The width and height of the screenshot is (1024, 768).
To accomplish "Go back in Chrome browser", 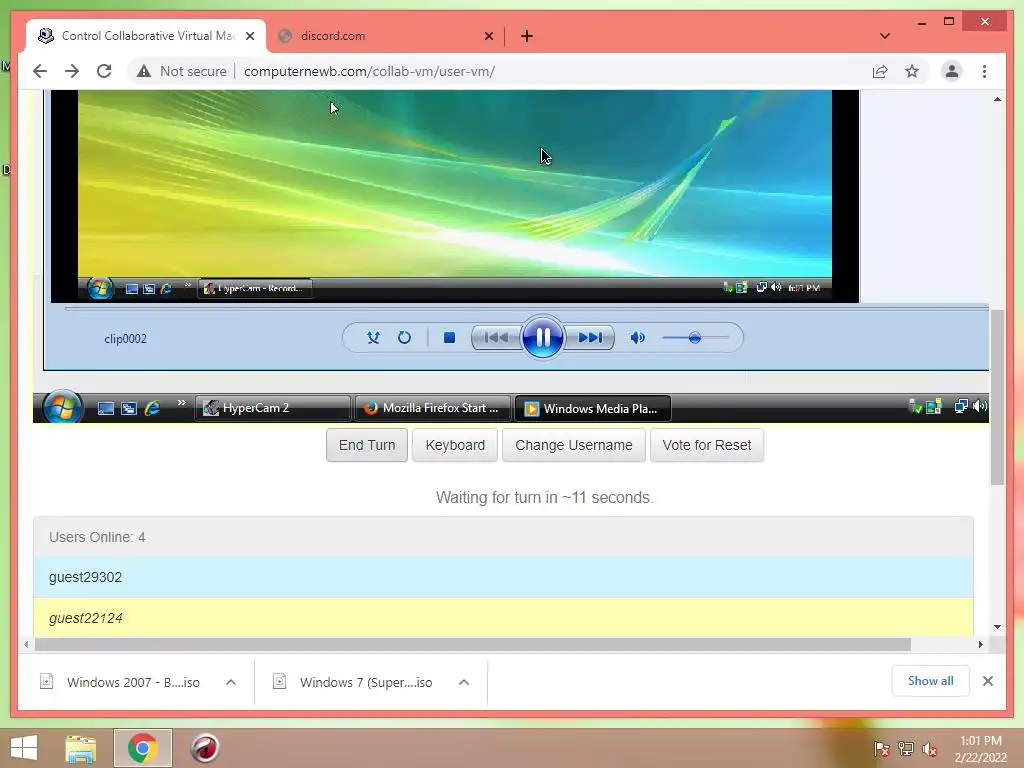I will (40, 71).
